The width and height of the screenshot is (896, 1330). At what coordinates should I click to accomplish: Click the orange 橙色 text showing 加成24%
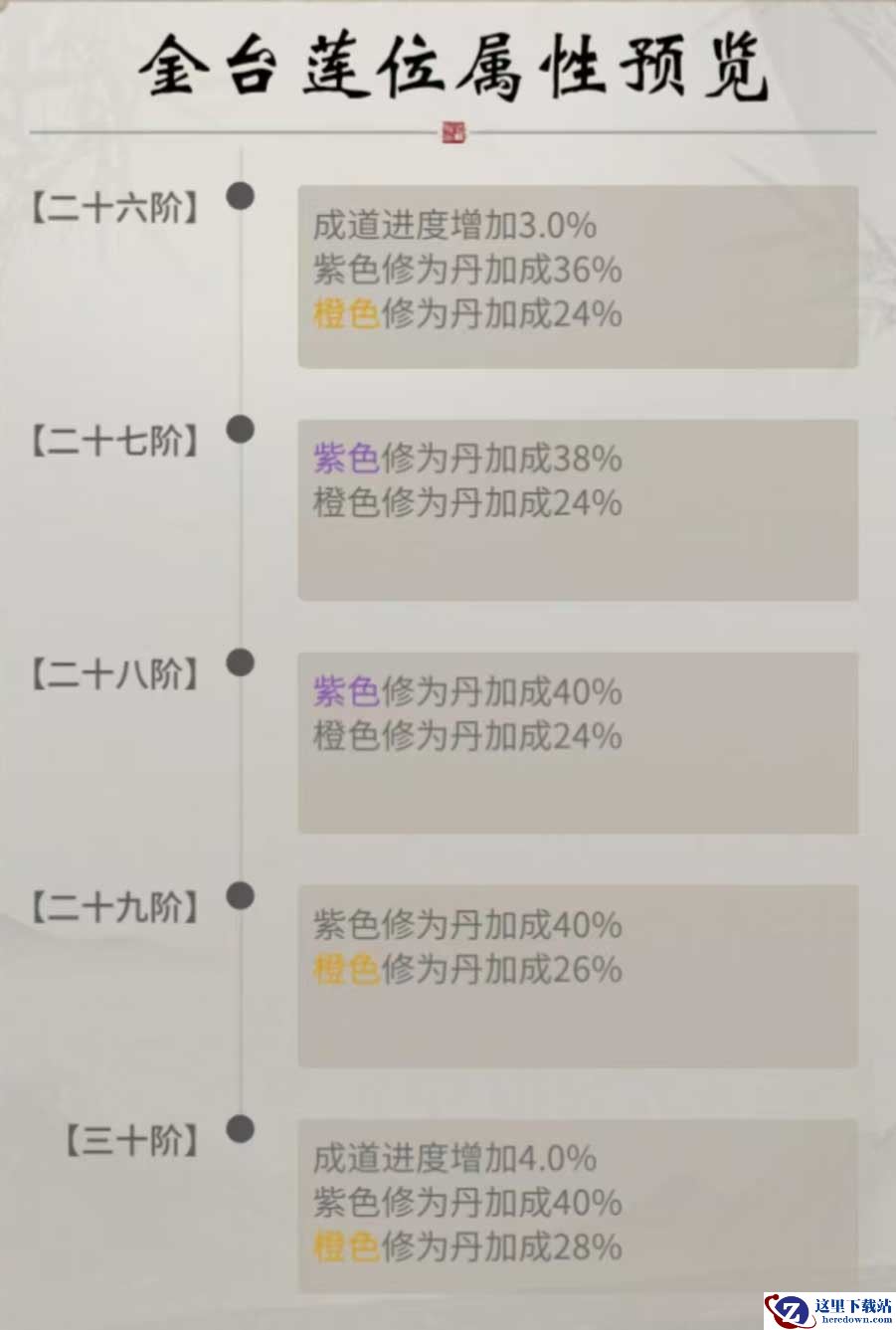click(346, 314)
